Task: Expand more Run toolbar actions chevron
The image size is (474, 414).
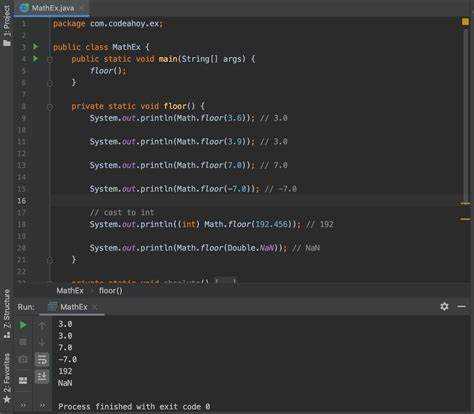Action: [23, 405]
